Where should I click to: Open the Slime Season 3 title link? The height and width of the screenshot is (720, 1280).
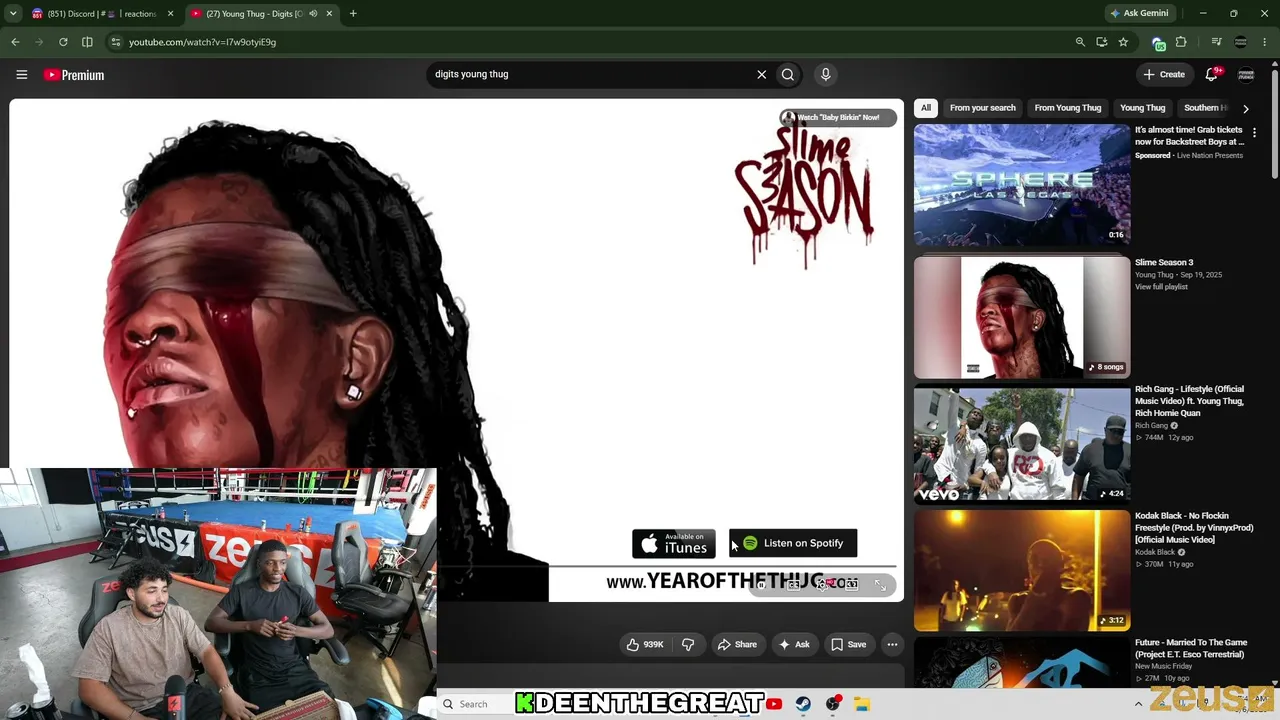click(x=1164, y=263)
